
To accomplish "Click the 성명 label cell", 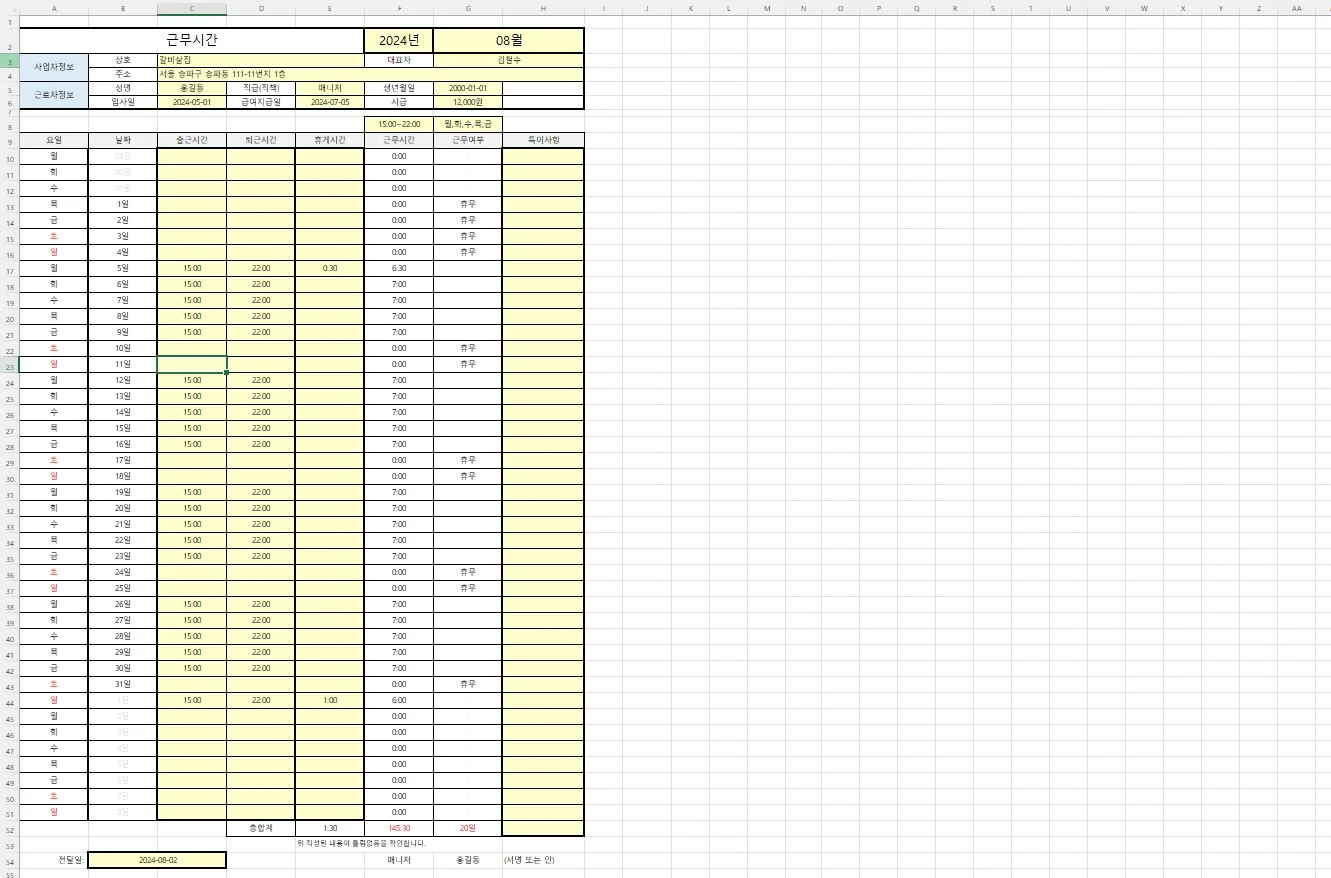I will [123, 88].
